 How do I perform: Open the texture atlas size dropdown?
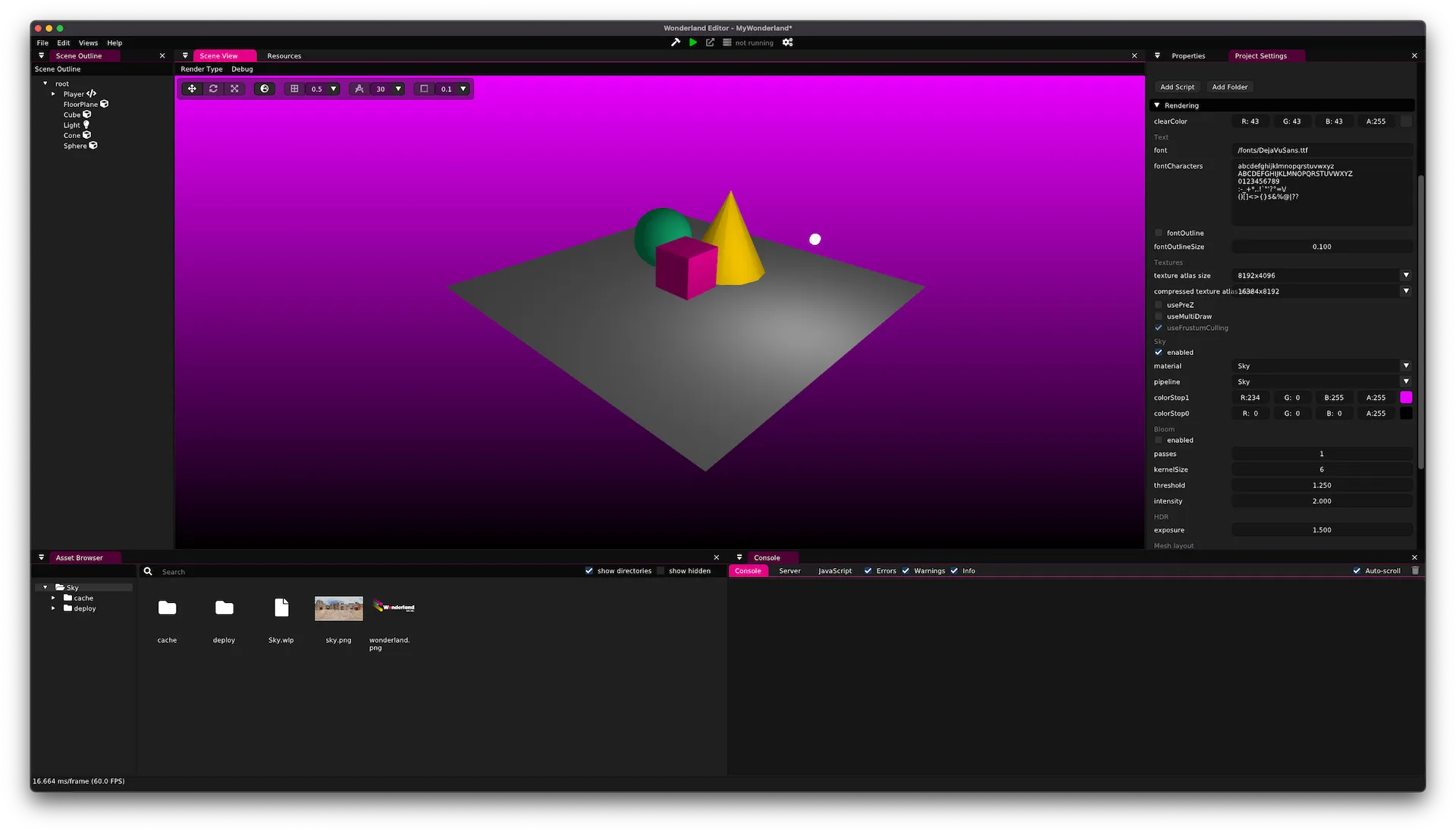1406,275
